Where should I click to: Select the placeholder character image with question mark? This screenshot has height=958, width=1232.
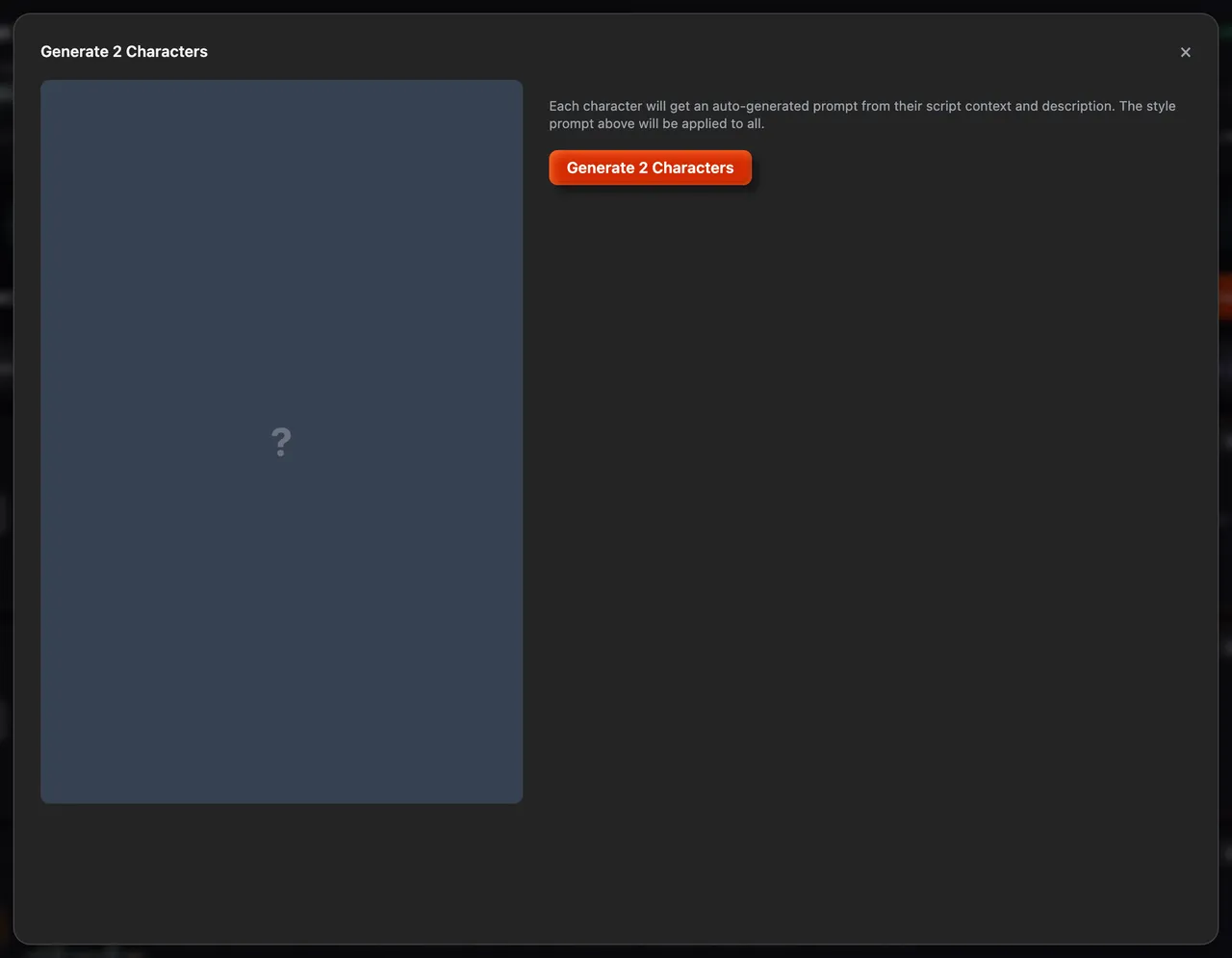[282, 442]
